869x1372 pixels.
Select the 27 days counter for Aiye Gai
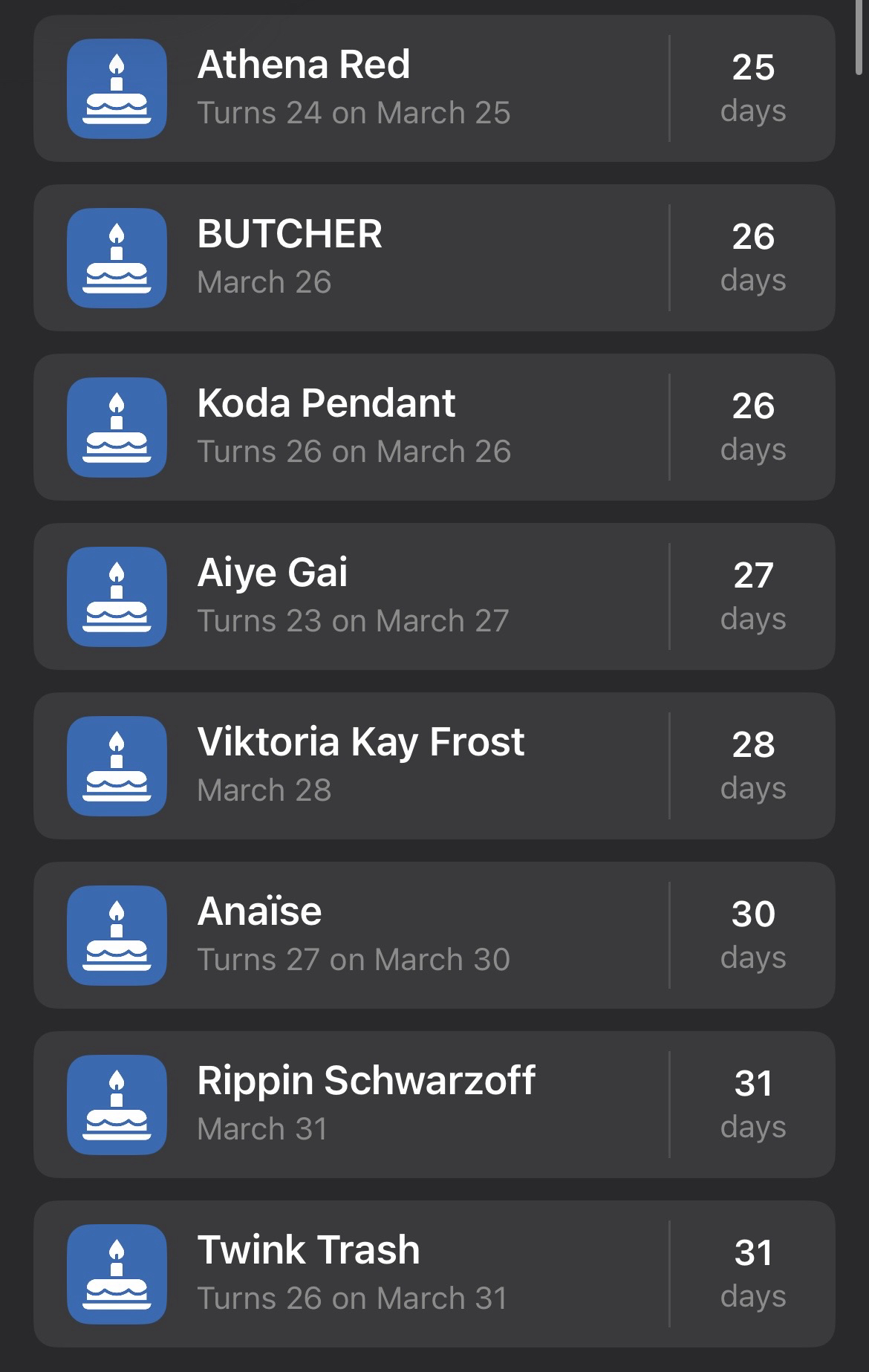coord(752,595)
